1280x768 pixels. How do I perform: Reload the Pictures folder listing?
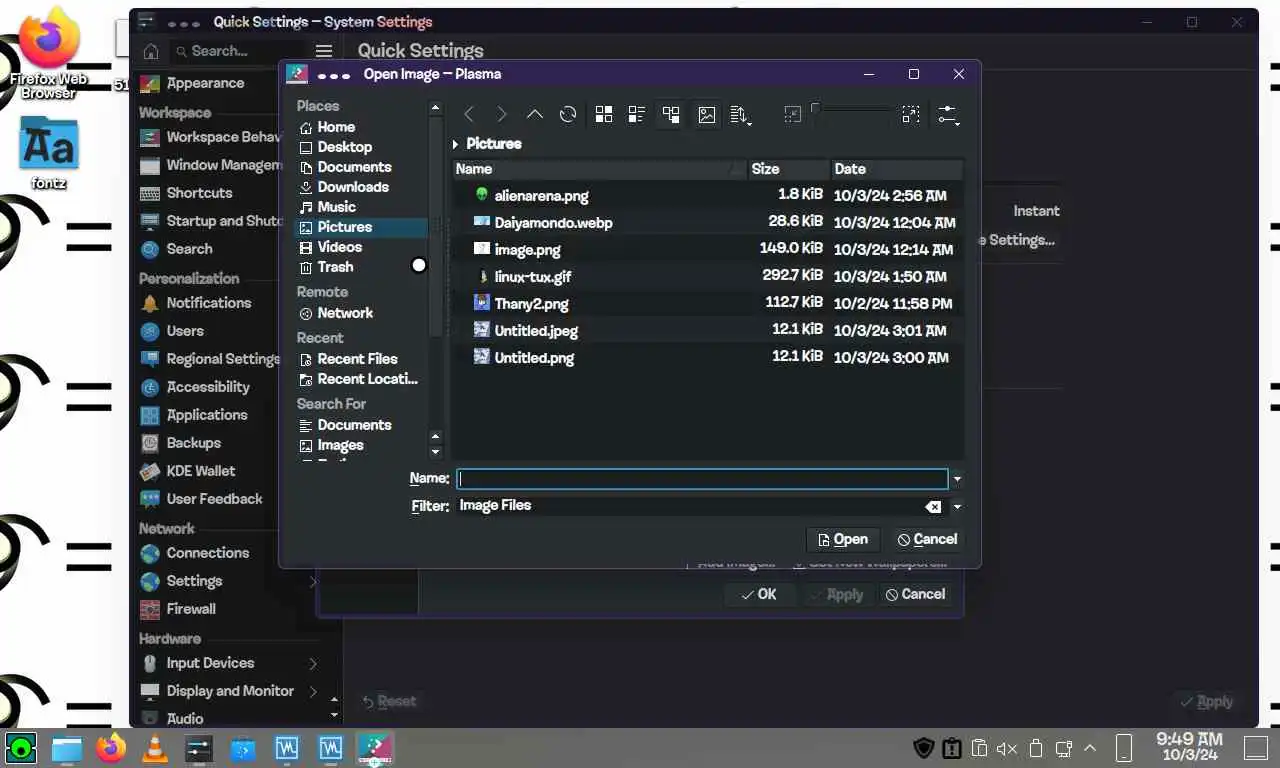568,115
